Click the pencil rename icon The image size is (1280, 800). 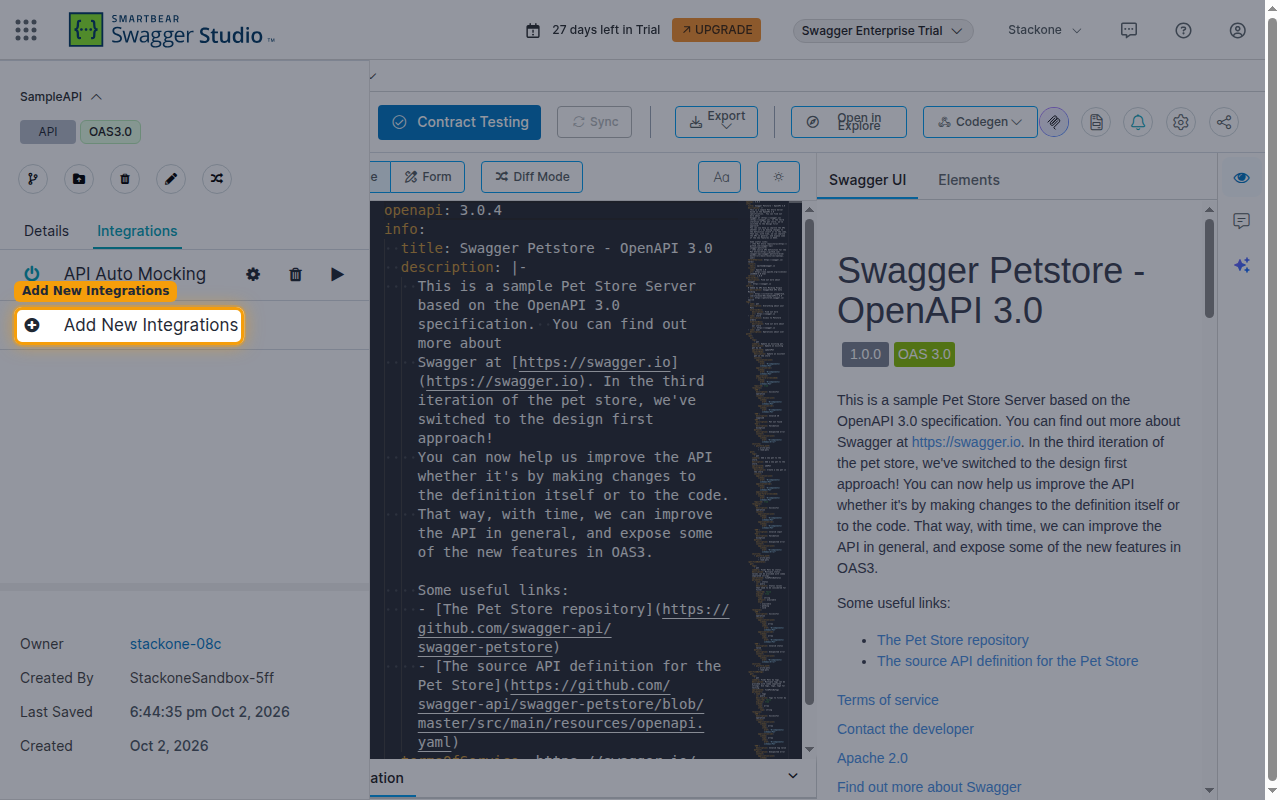click(x=171, y=179)
